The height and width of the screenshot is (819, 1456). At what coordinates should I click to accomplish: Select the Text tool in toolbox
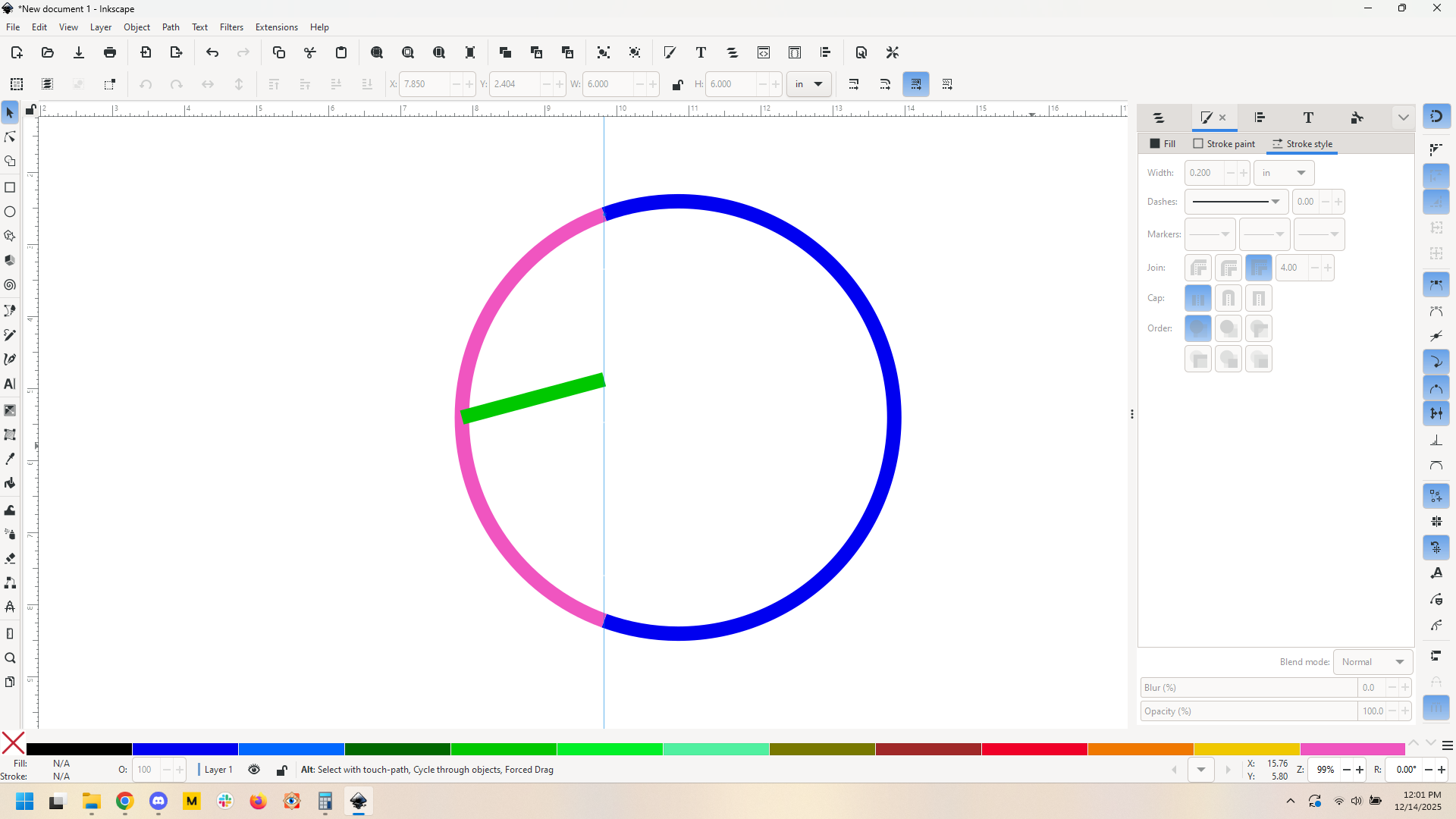point(10,384)
